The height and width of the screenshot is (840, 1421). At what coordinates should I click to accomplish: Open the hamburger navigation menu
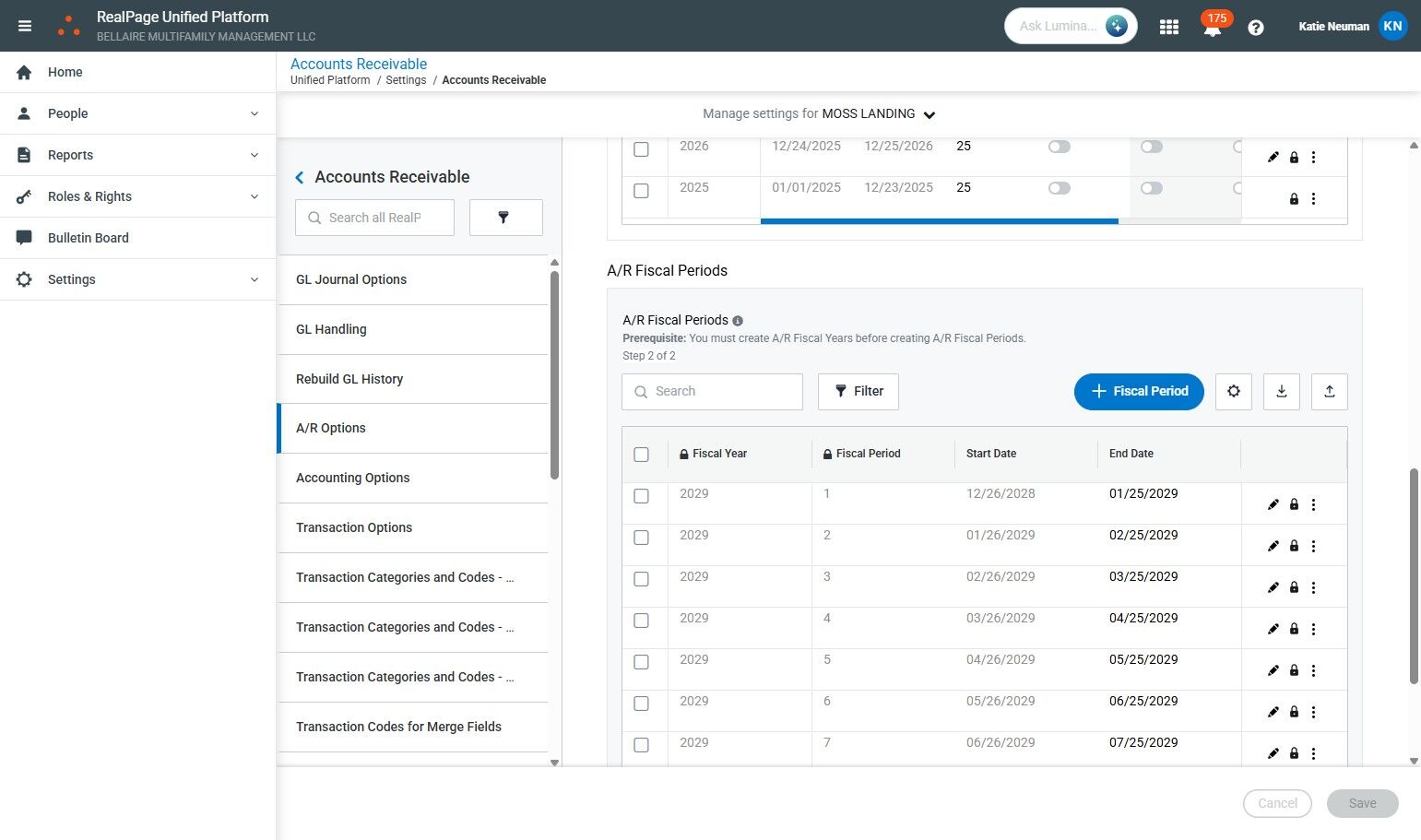tap(25, 26)
